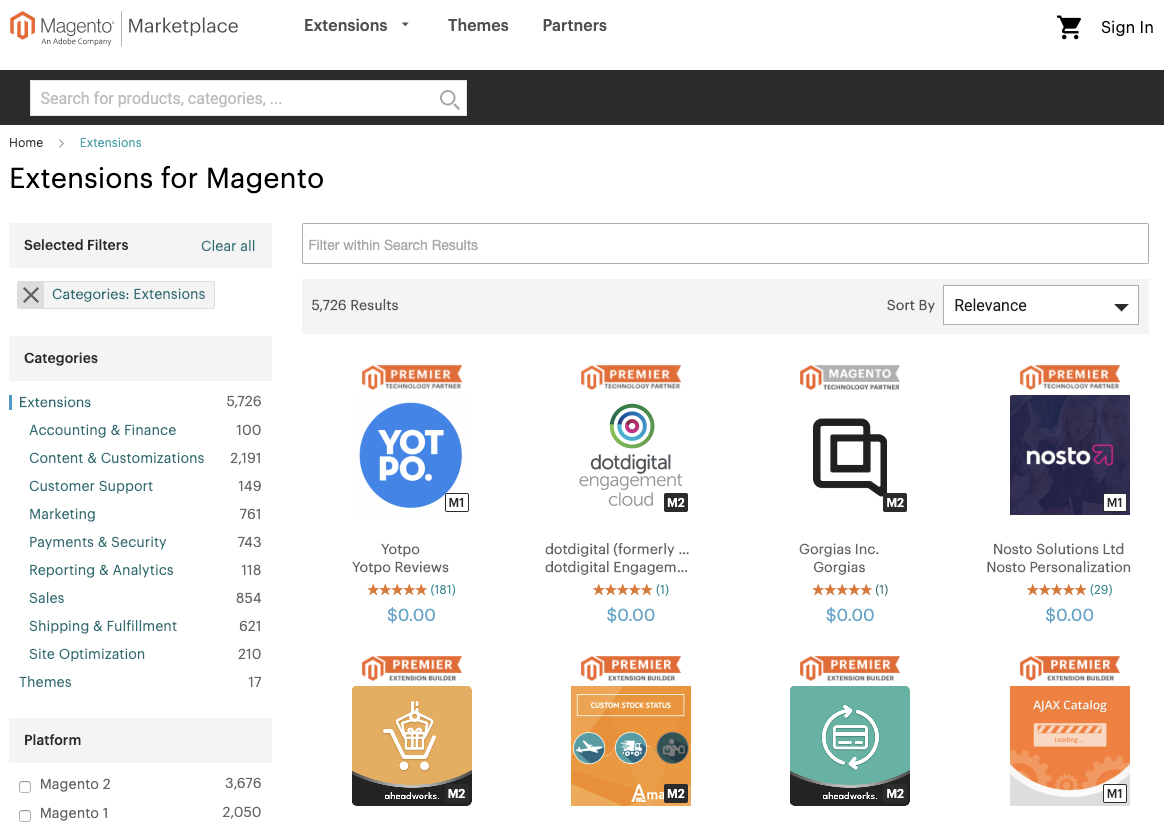Check the Magento 2 platform checkbox
This screenshot has height=829, width=1164.
24,787
